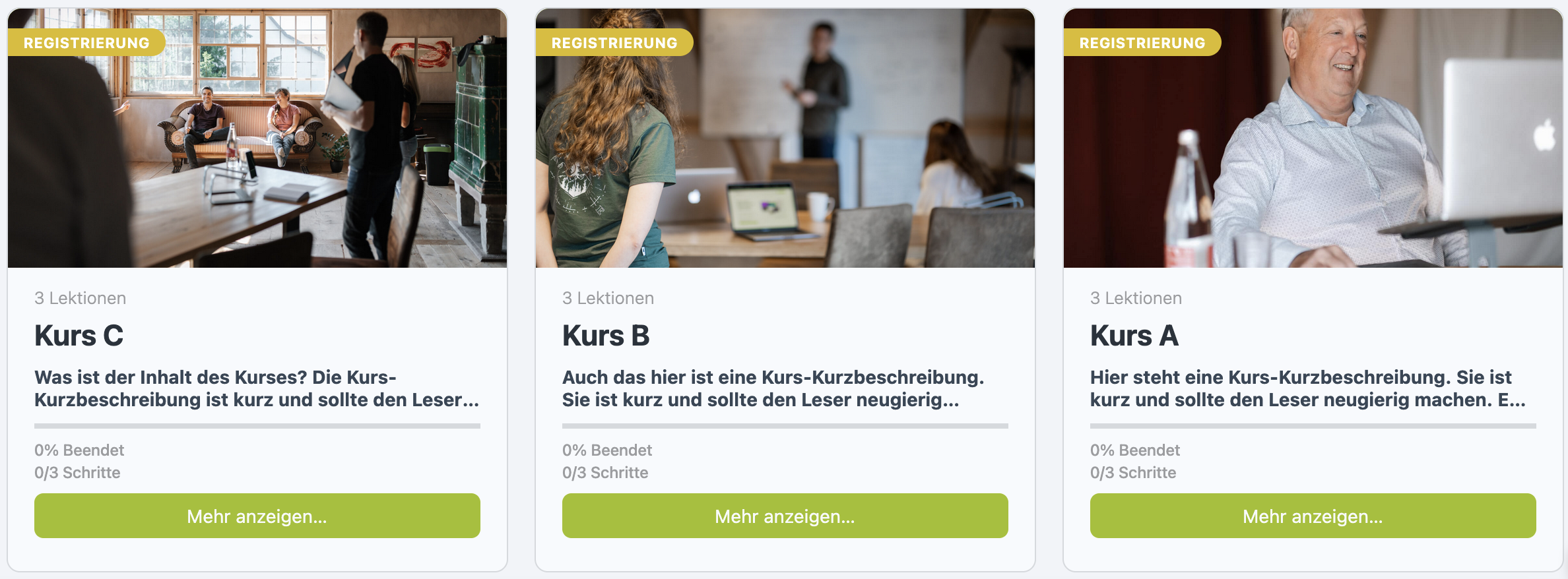Open the Kurs A title link

point(1134,336)
